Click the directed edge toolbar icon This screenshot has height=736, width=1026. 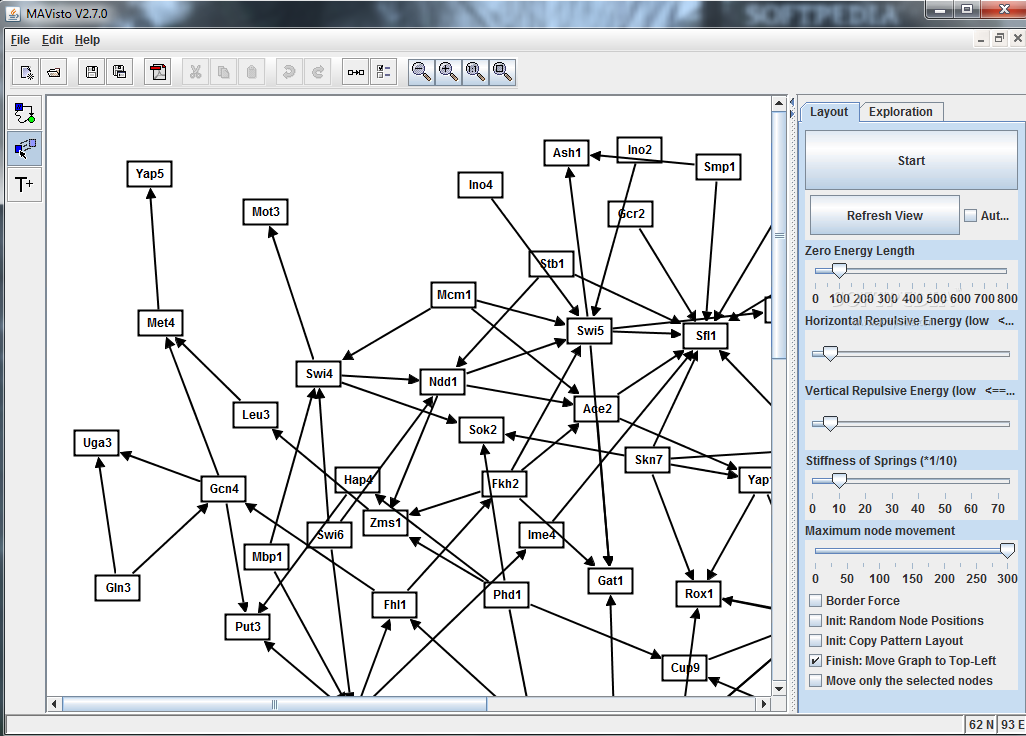(x=356, y=72)
